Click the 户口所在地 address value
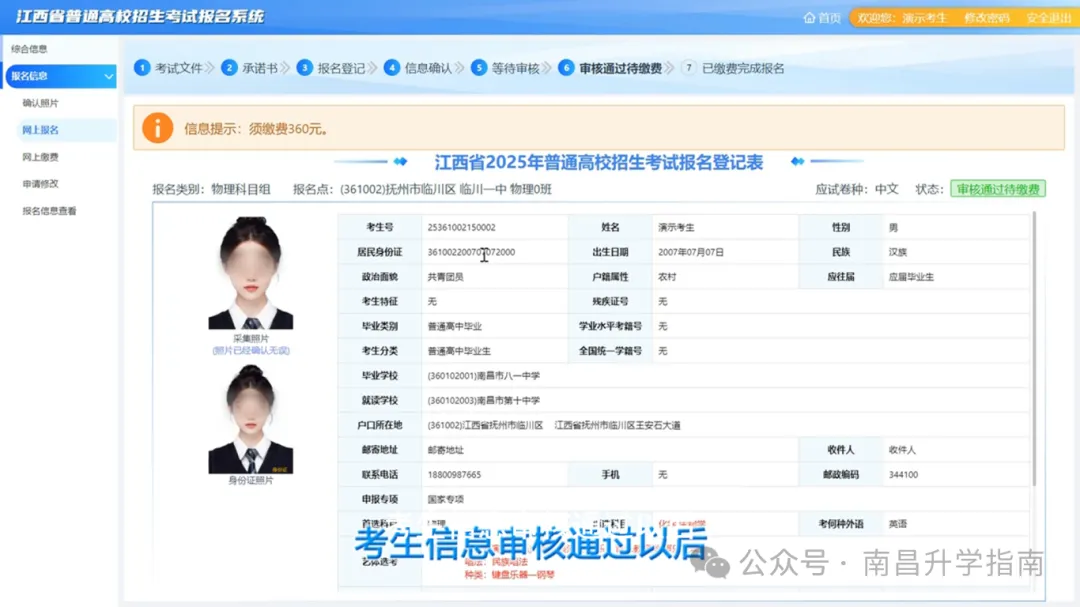 [554, 425]
